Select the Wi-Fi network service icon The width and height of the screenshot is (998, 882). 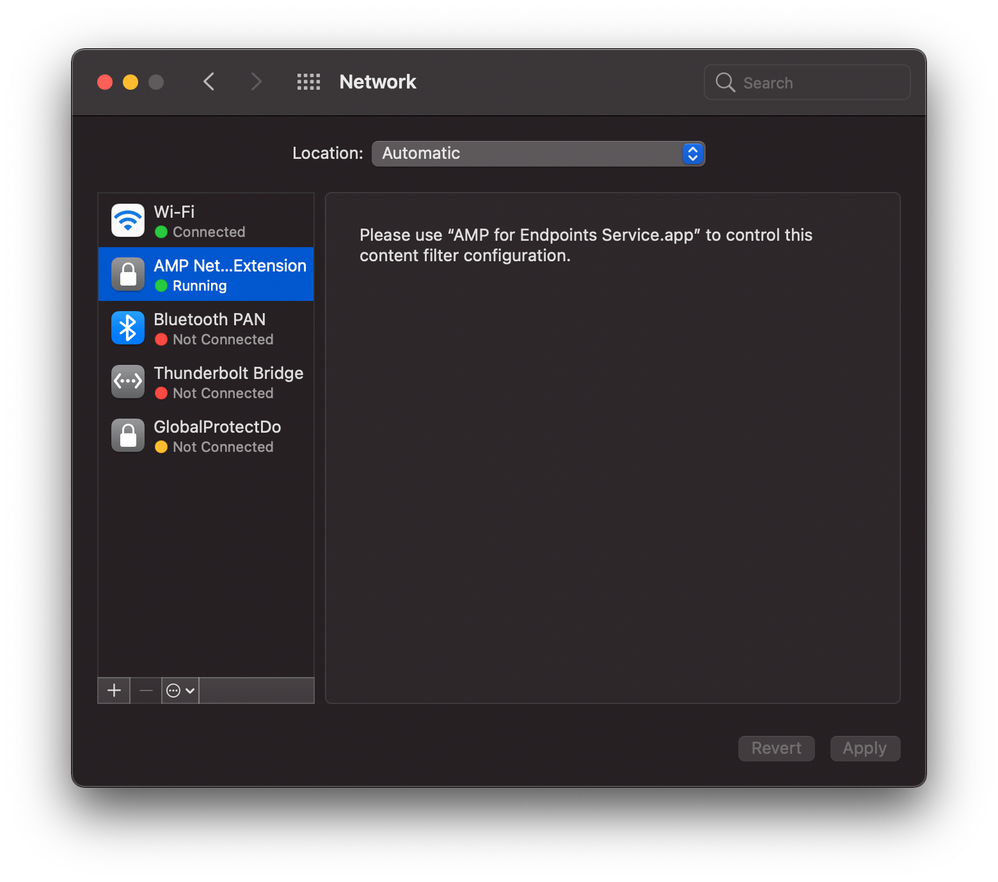[128, 221]
